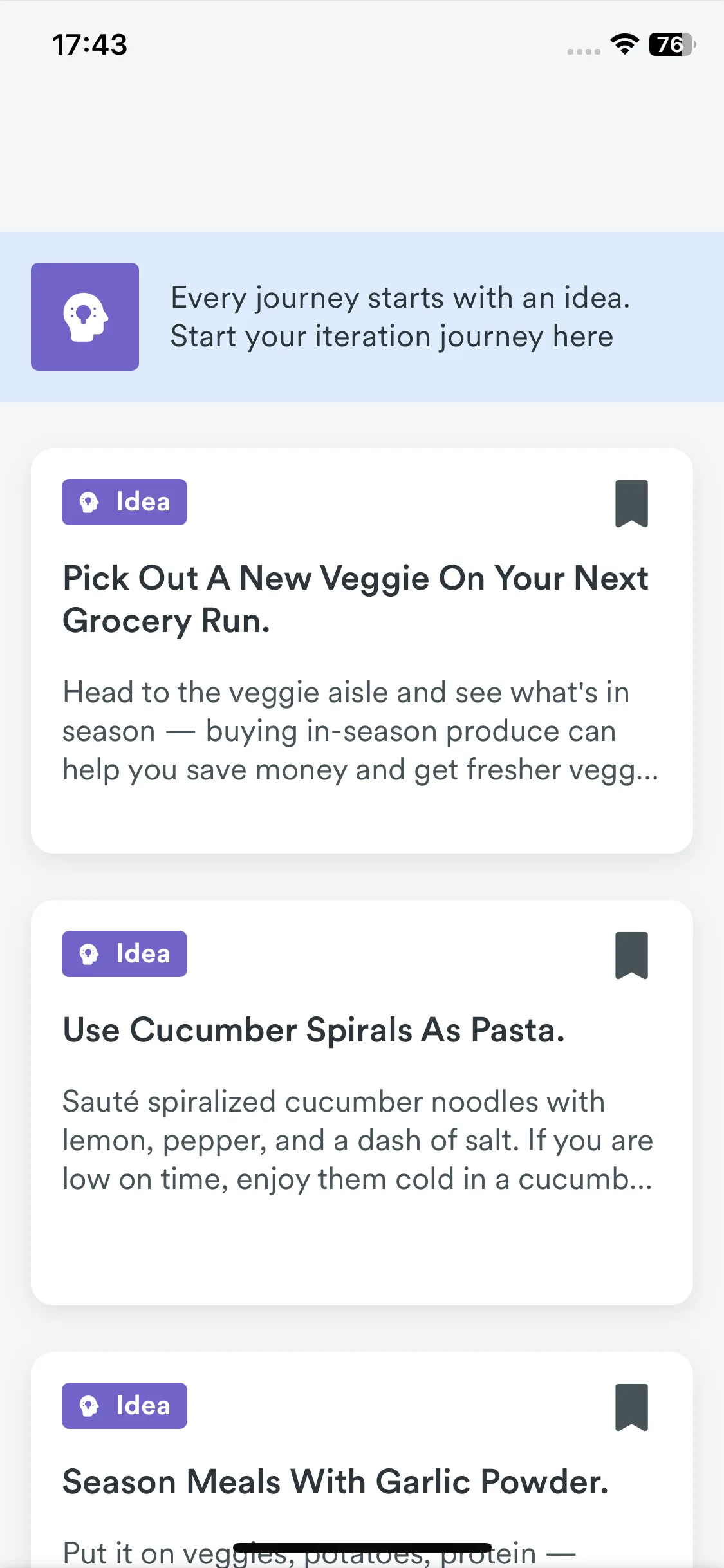
Task: Tap the cellular signal dots icon
Action: (x=584, y=51)
